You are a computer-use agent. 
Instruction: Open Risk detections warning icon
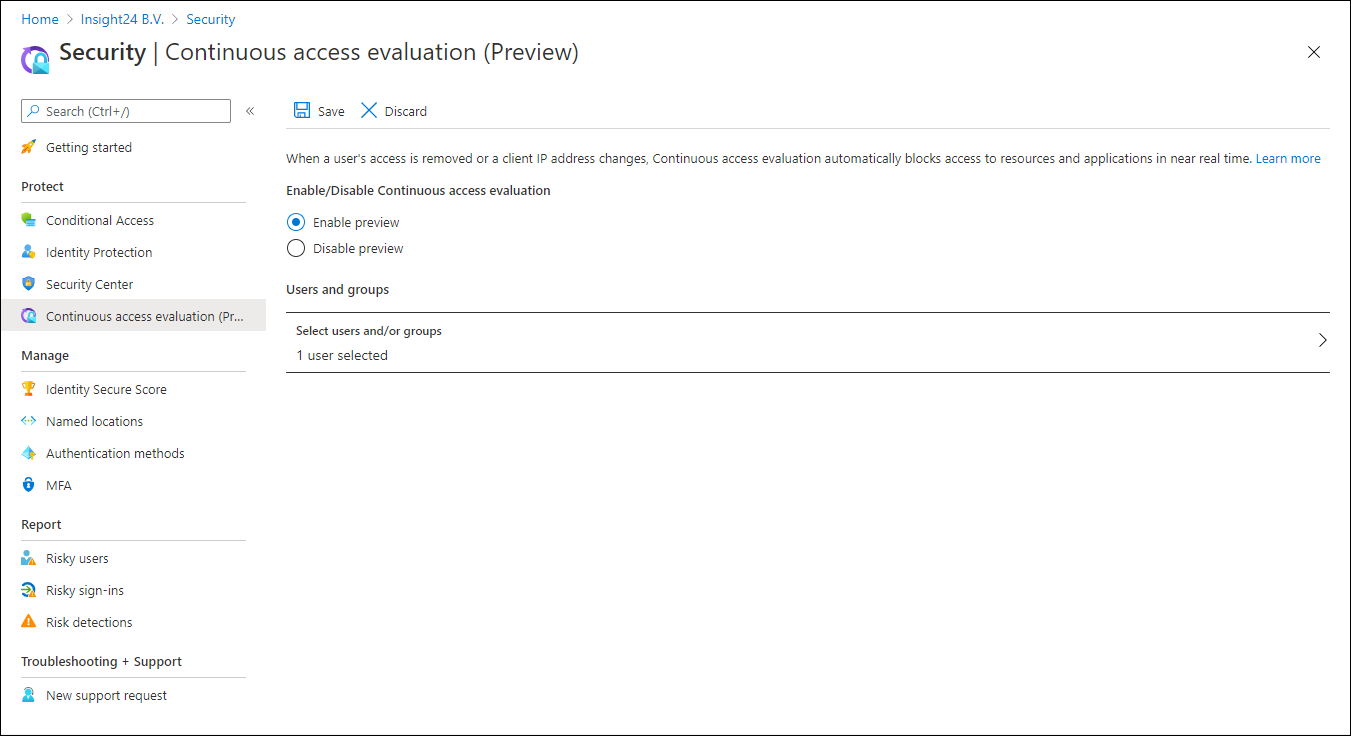(29, 622)
